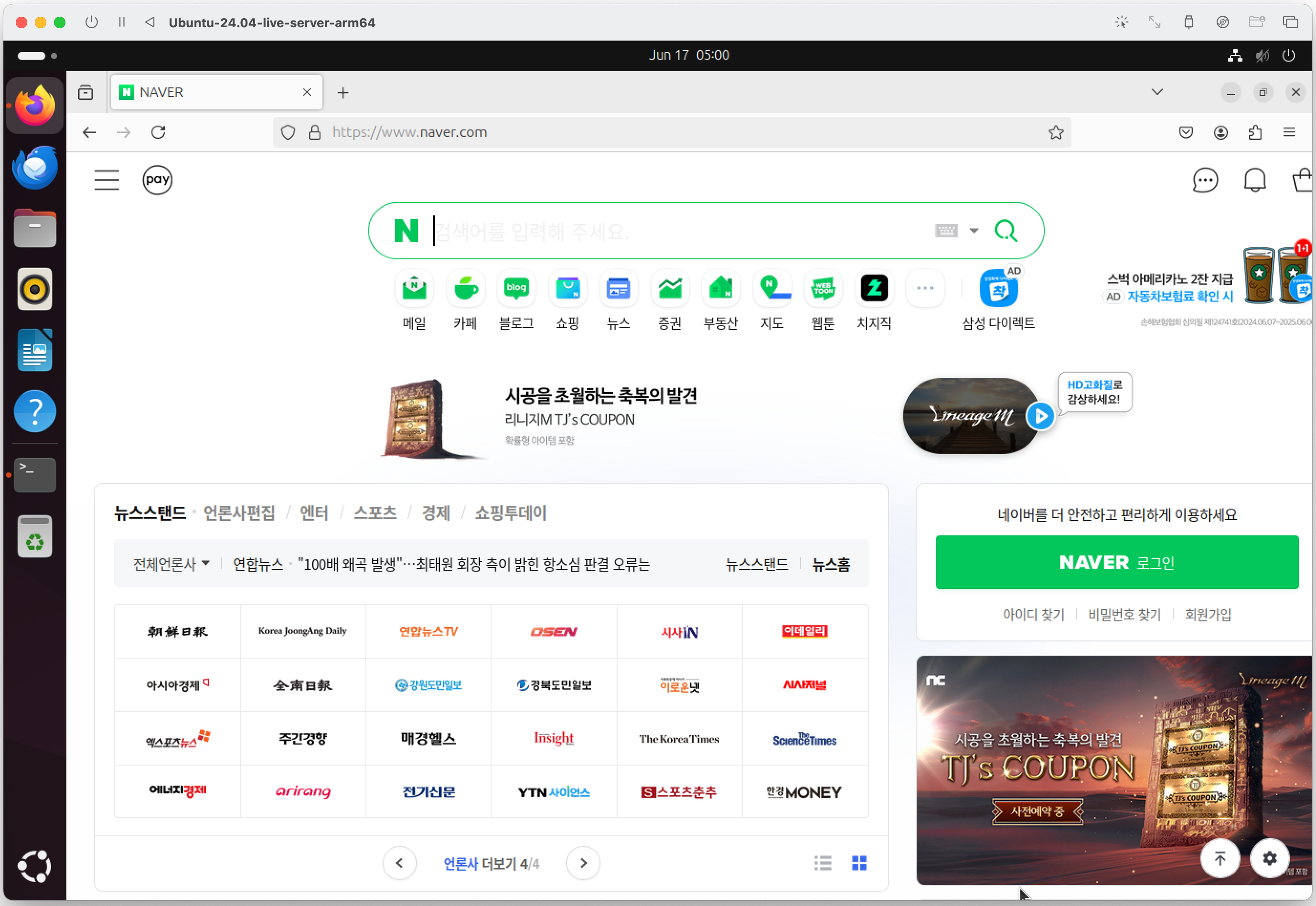Click the search text input field
This screenshot has height=906, width=1316.
click(675, 231)
